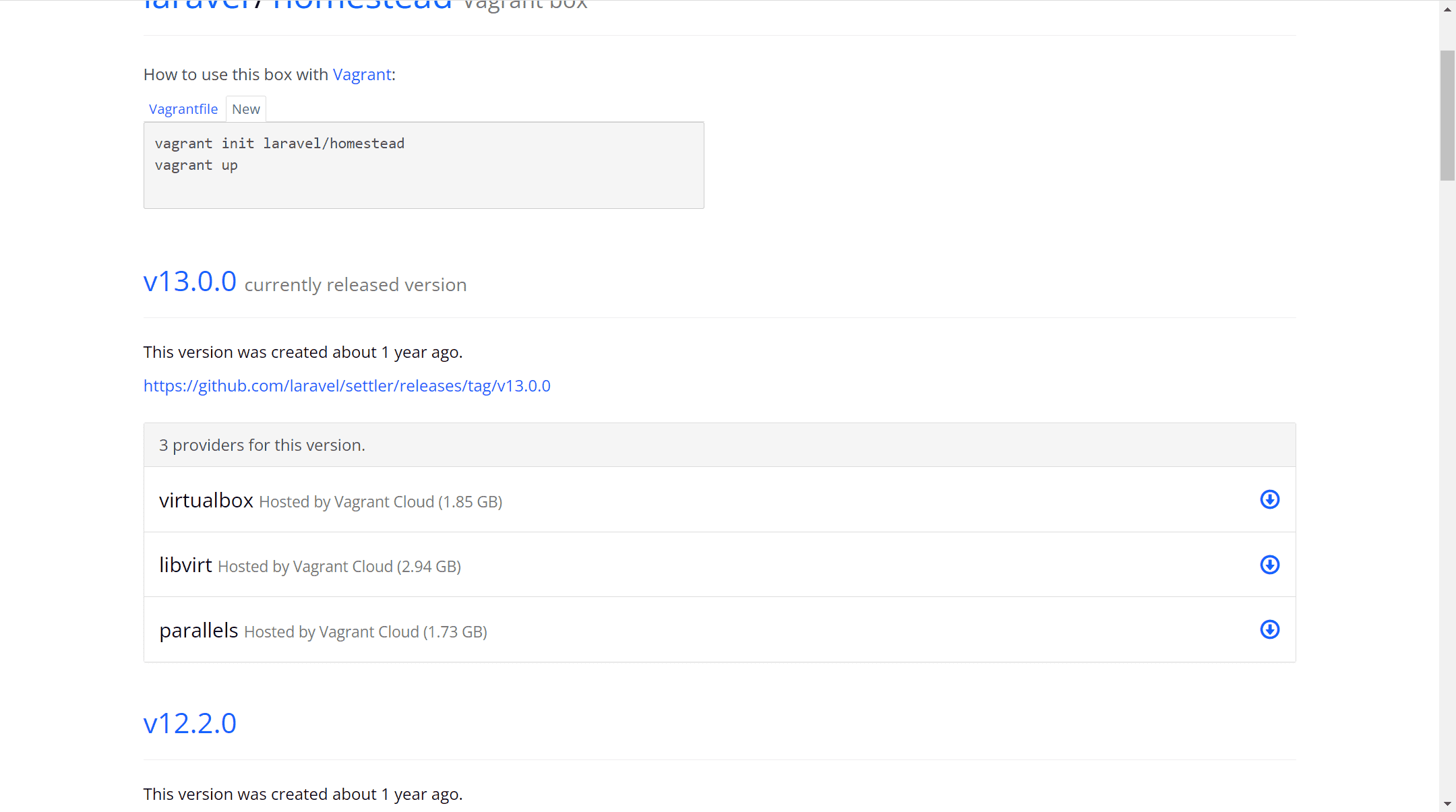Select the New tab
This screenshot has width=1456, height=812.
246,109
